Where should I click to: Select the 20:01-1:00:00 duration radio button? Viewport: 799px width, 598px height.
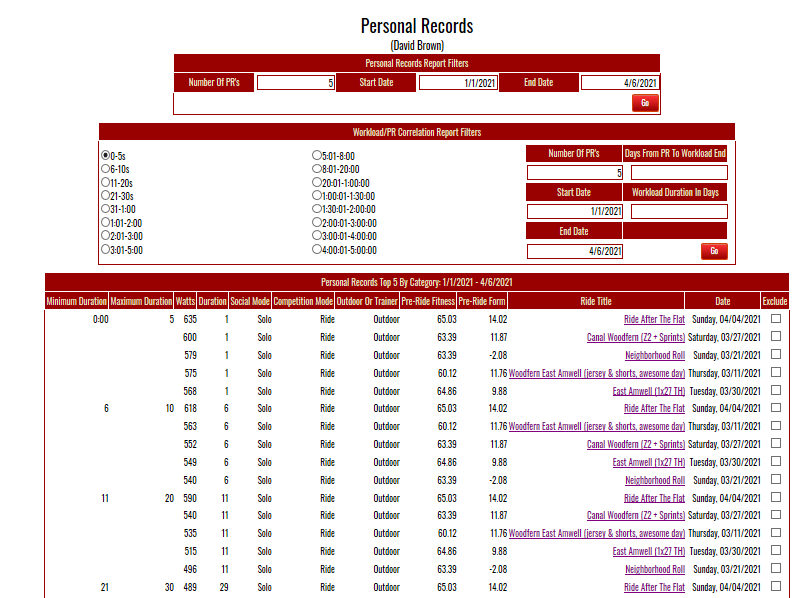point(317,182)
